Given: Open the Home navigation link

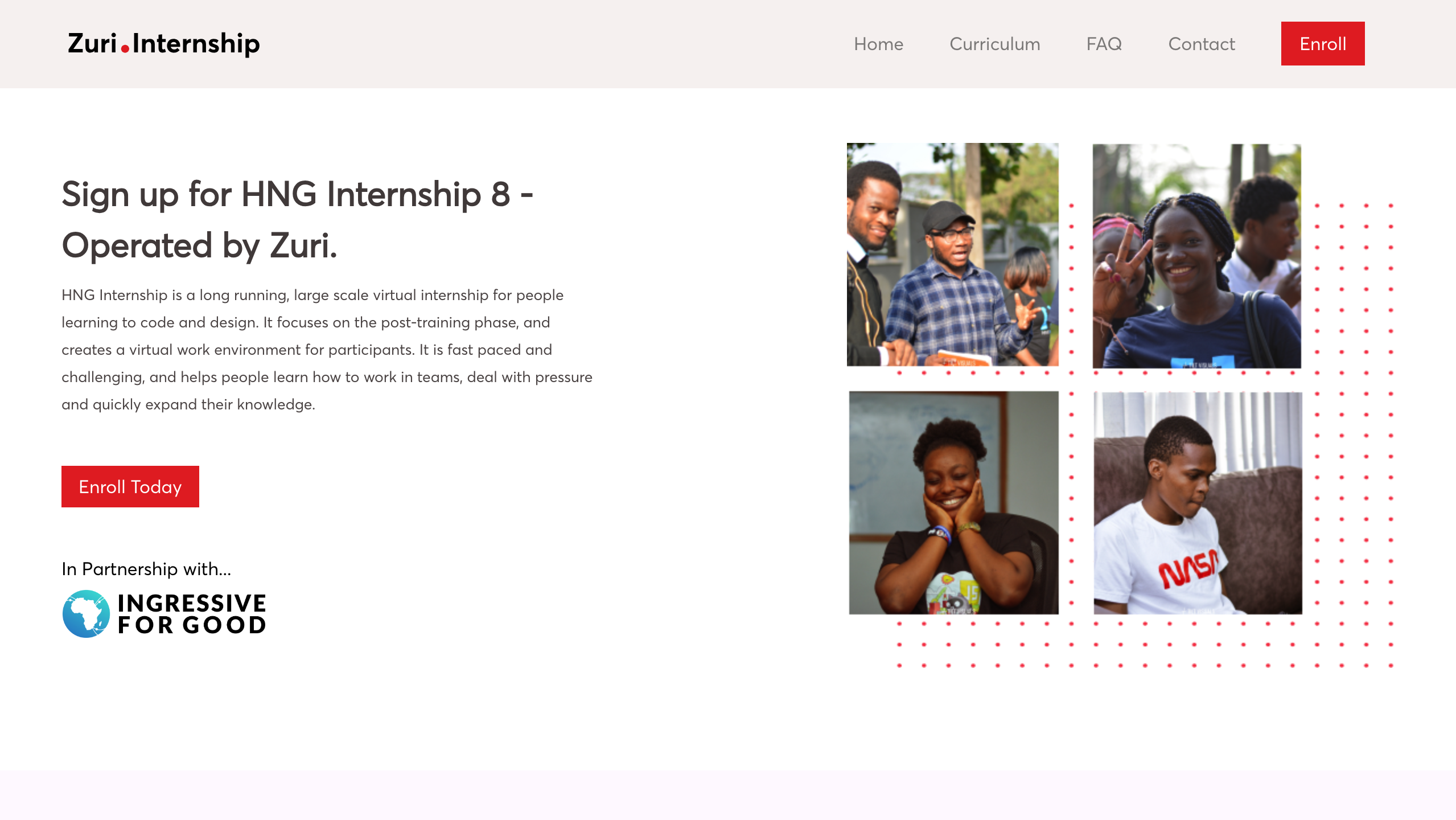Looking at the screenshot, I should pyautogui.click(x=878, y=44).
